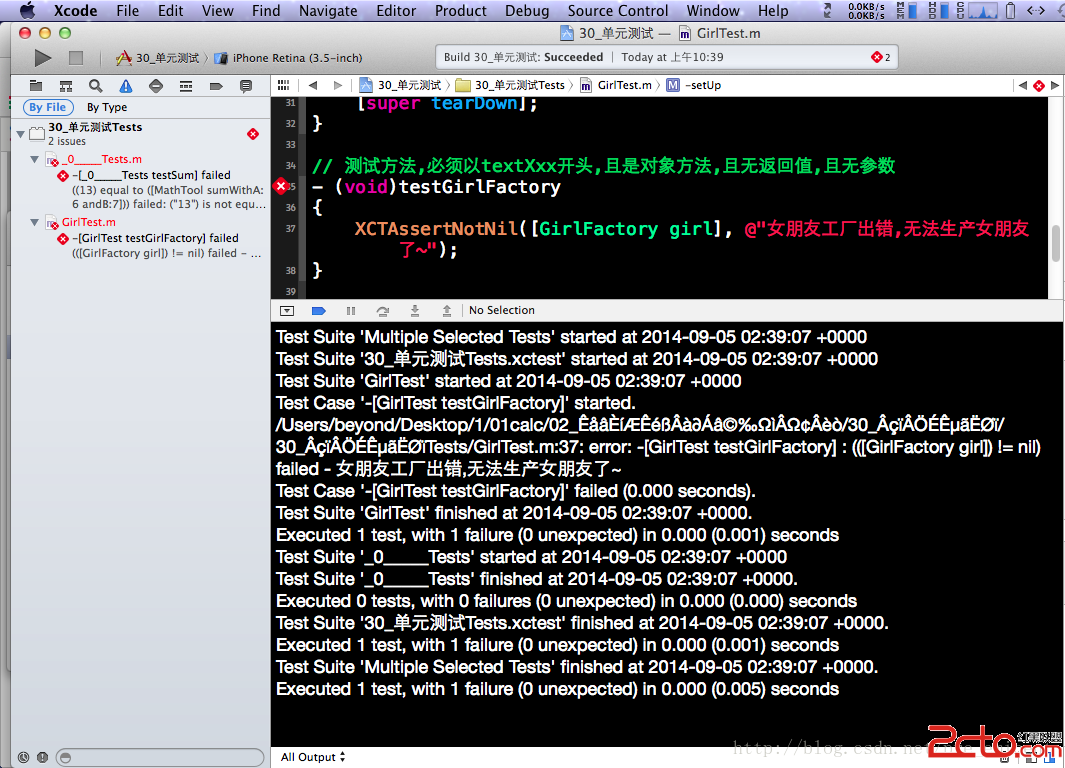This screenshot has height=768, width=1065.
Task: Collapse the GirlTest.m issue file
Action: [x=35, y=222]
